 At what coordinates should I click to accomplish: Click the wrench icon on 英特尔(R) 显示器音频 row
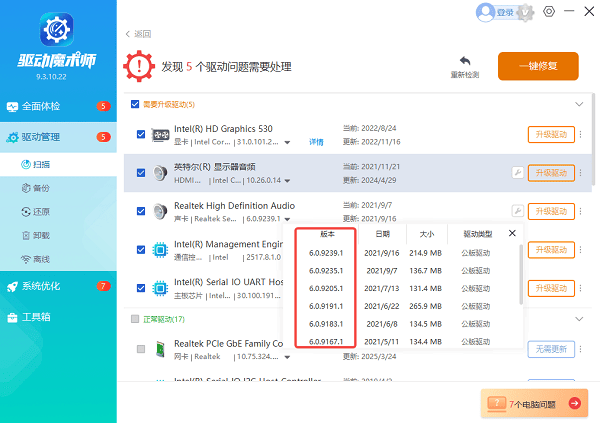point(517,172)
